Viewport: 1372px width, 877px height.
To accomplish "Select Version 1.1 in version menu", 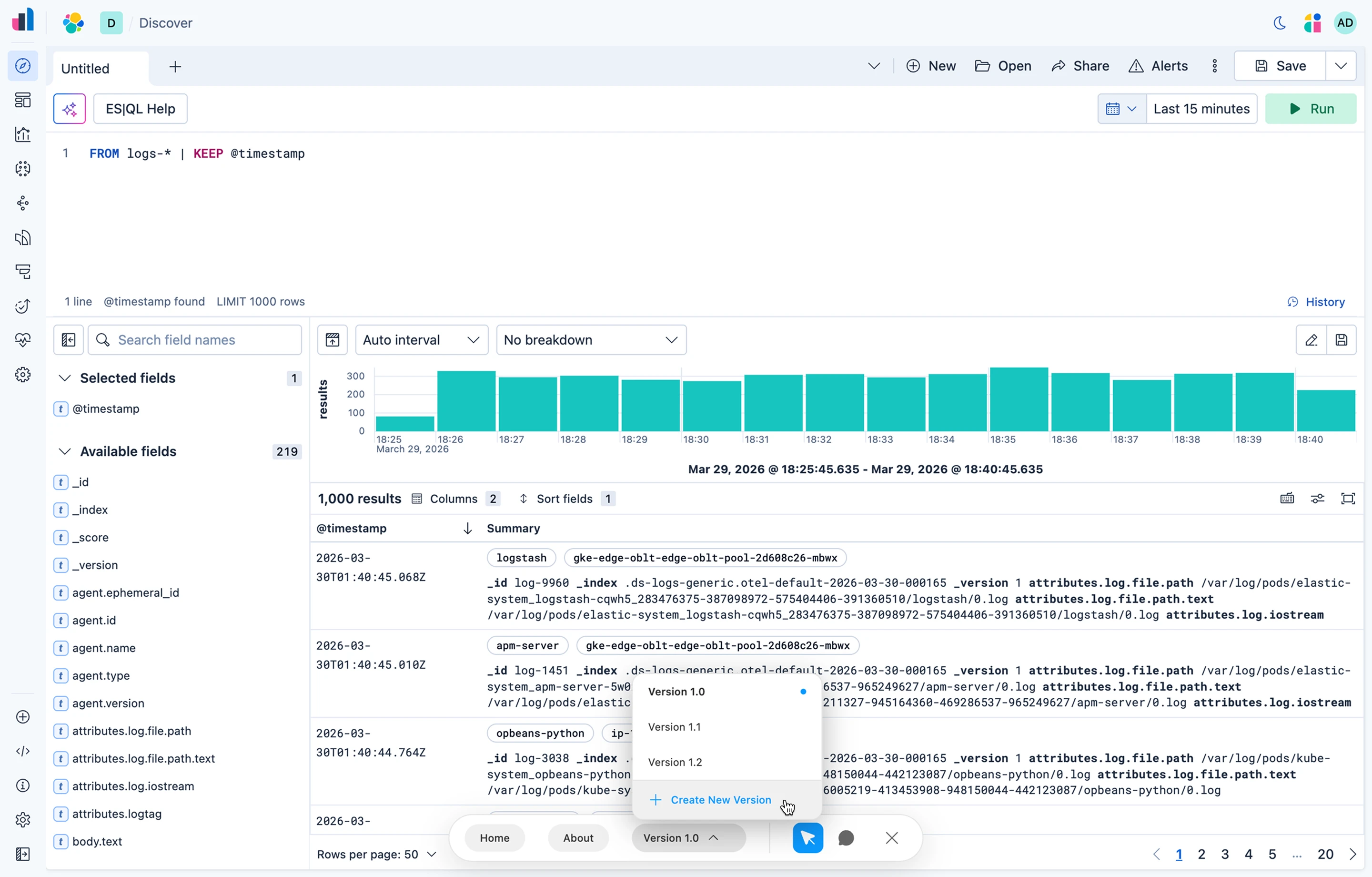I will coord(727,727).
